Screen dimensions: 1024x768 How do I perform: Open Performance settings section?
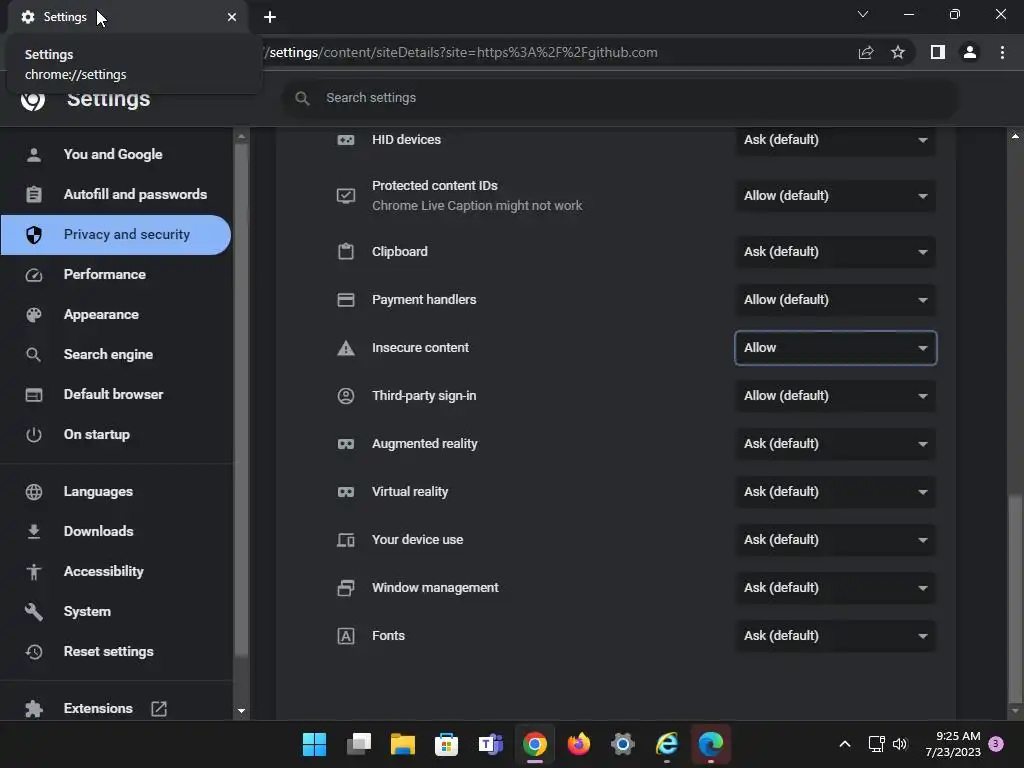(116, 275)
